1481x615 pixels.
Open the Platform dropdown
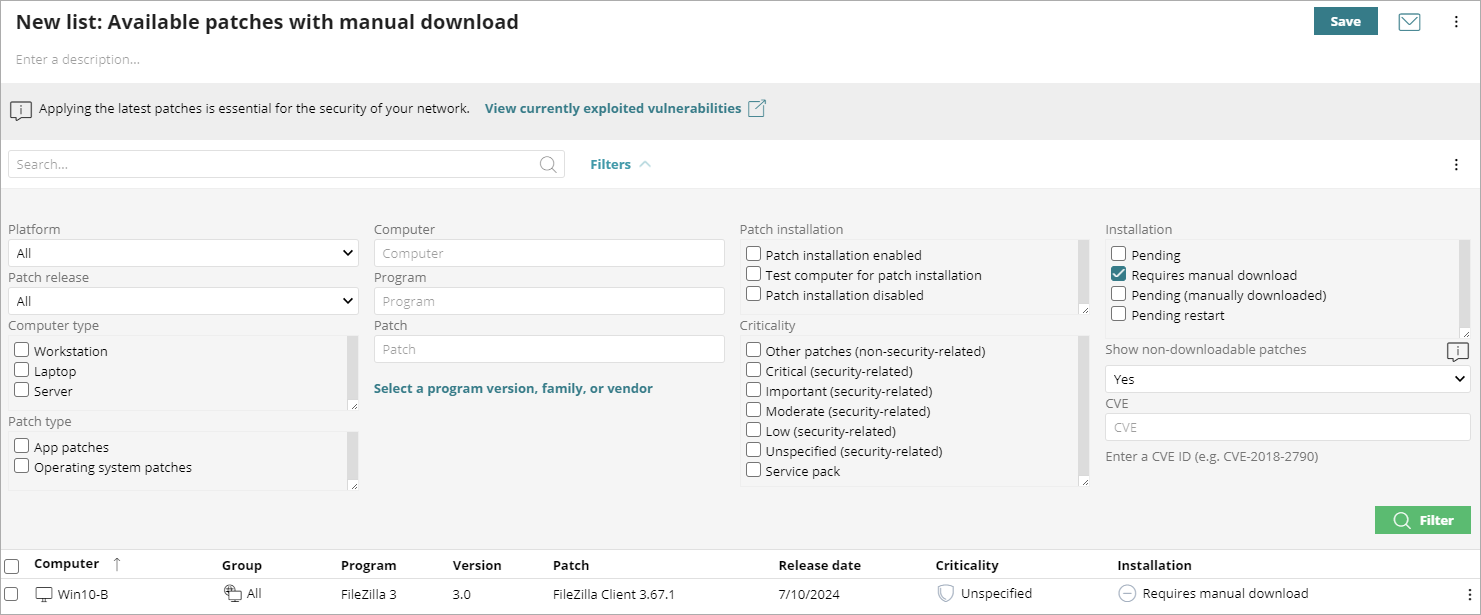click(x=183, y=252)
